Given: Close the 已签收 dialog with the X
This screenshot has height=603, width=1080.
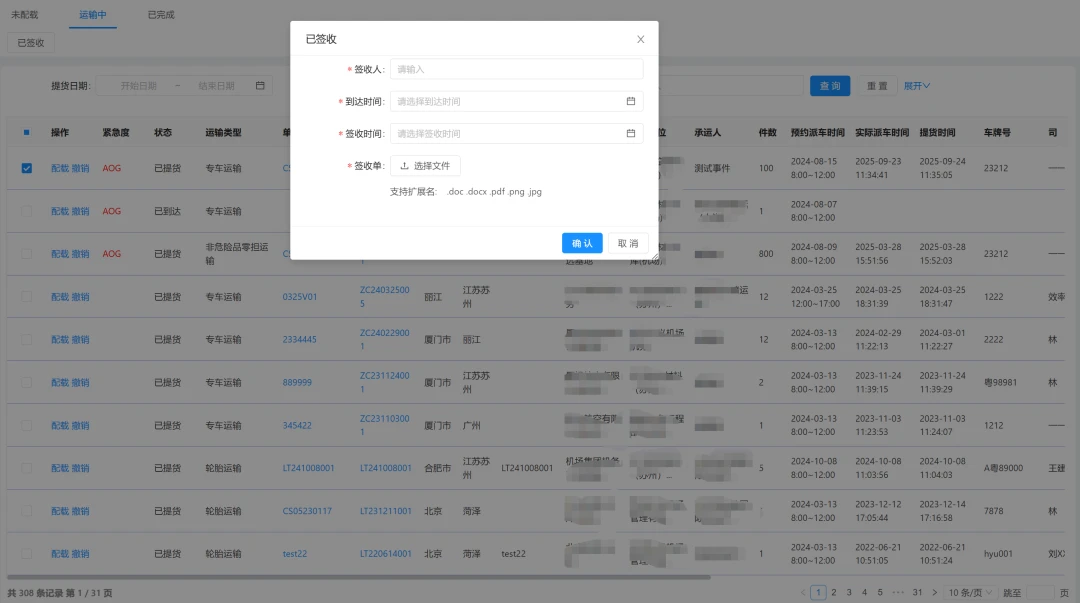Looking at the screenshot, I should point(640,39).
